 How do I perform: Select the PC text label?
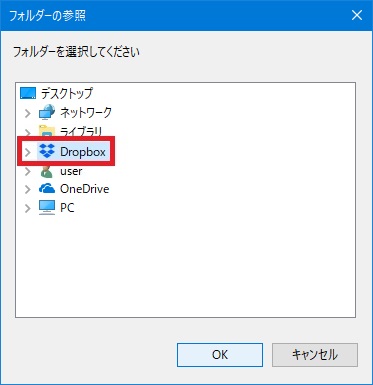point(67,208)
